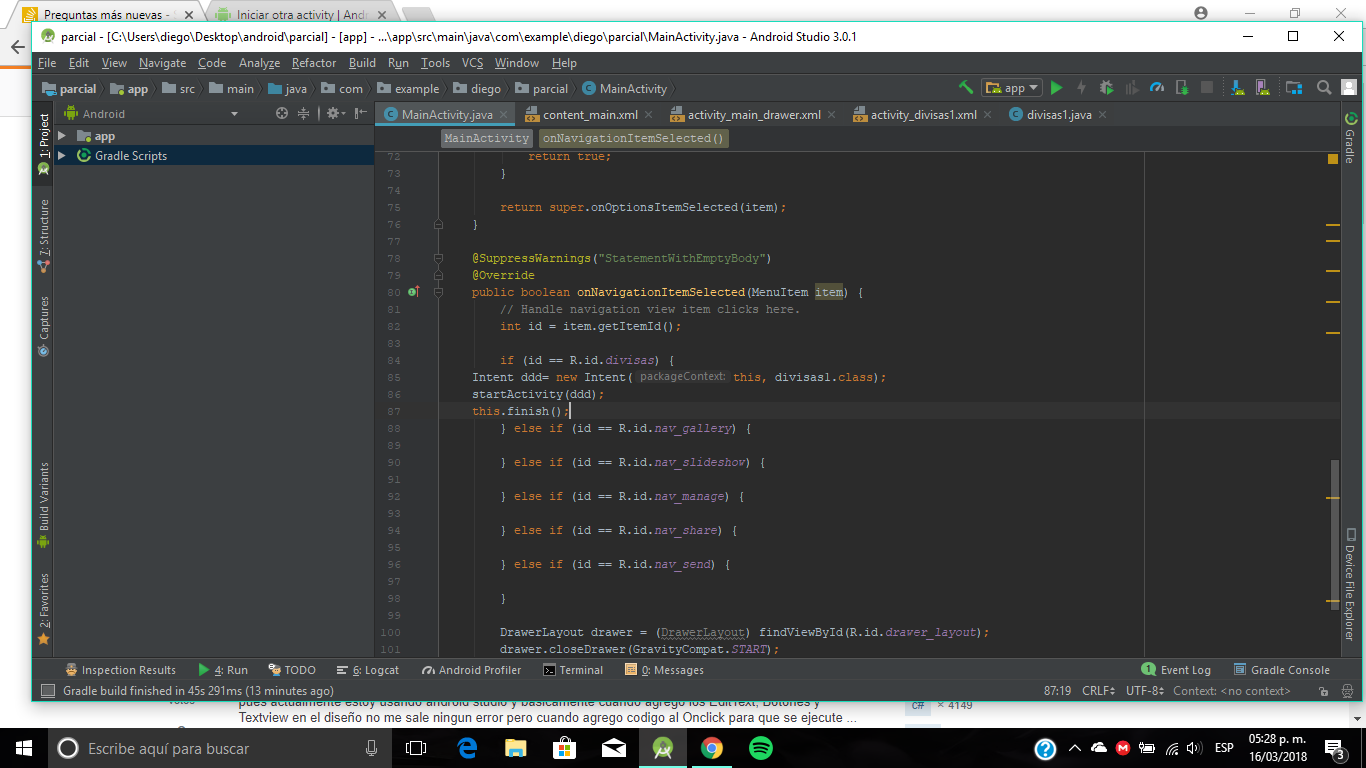Click Scroll from Source target icon
This screenshot has height=768, width=1366.
[x=281, y=114]
